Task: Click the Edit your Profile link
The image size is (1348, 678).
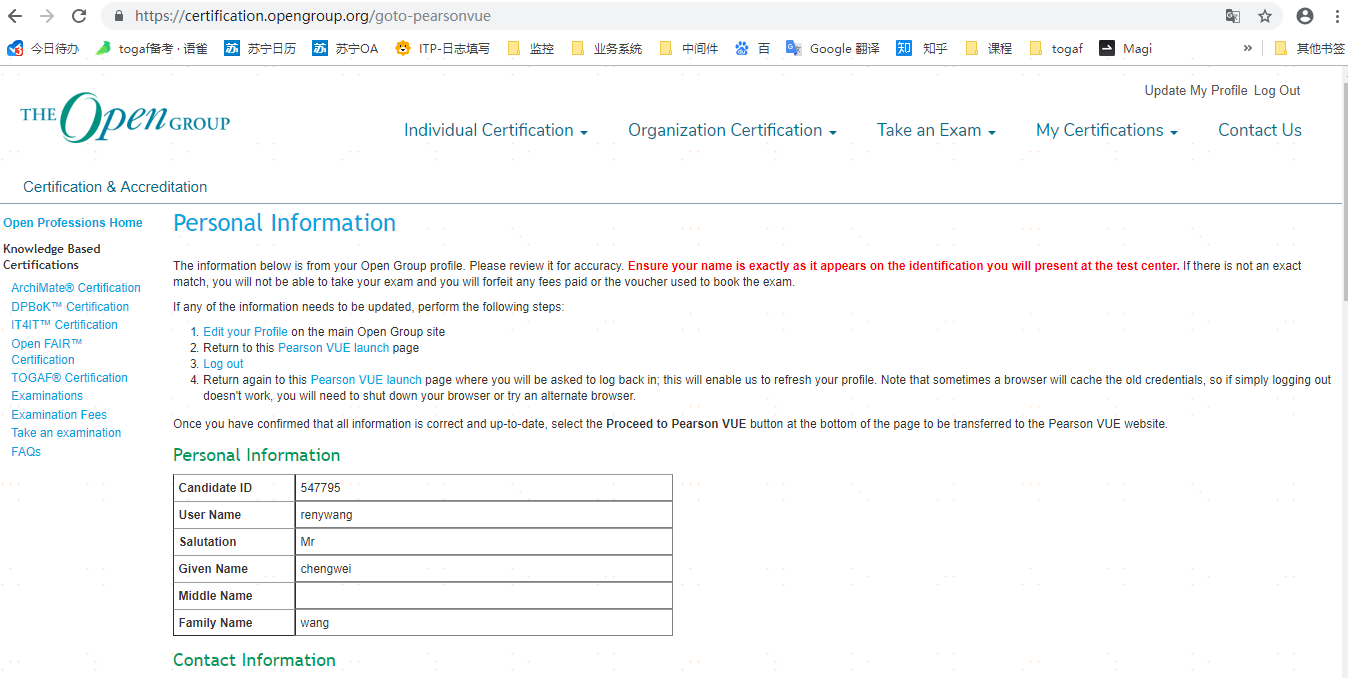Action: pyautogui.click(x=245, y=332)
